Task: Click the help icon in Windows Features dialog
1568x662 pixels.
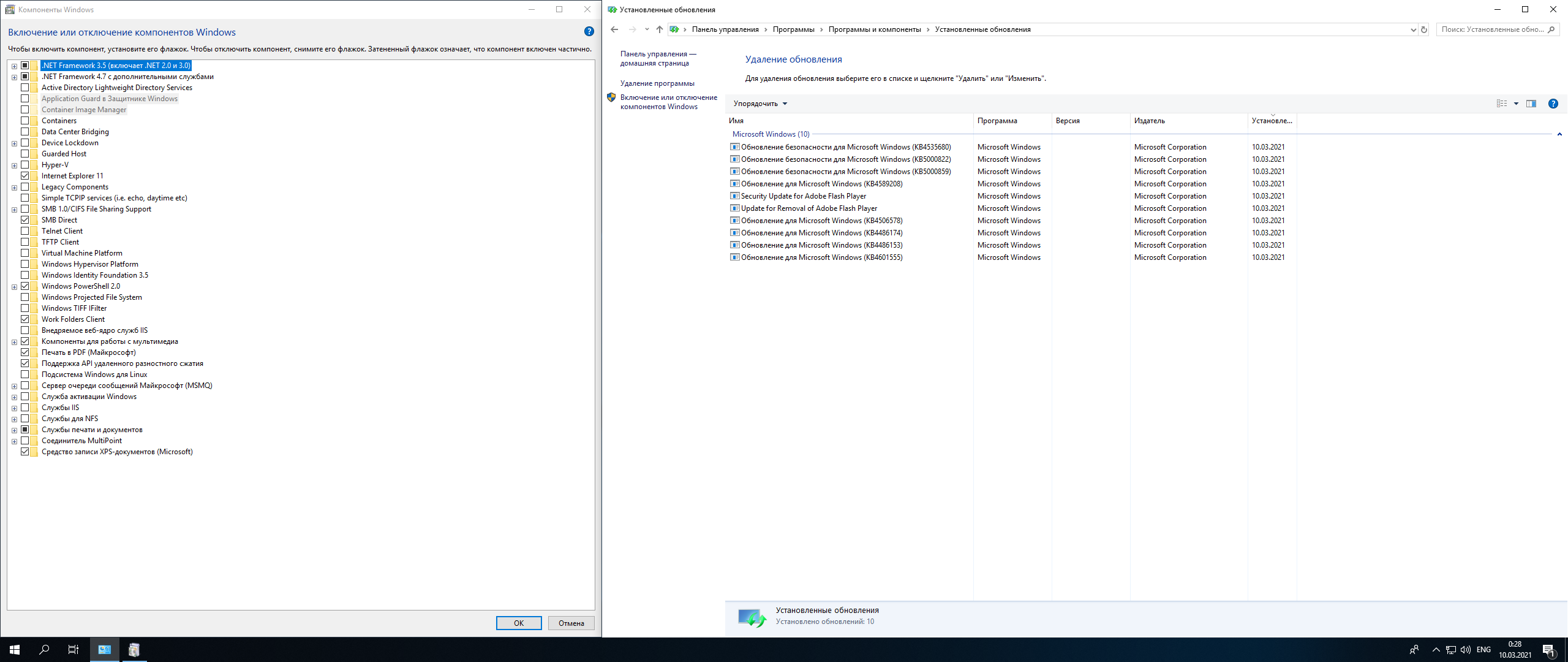Action: [x=589, y=32]
